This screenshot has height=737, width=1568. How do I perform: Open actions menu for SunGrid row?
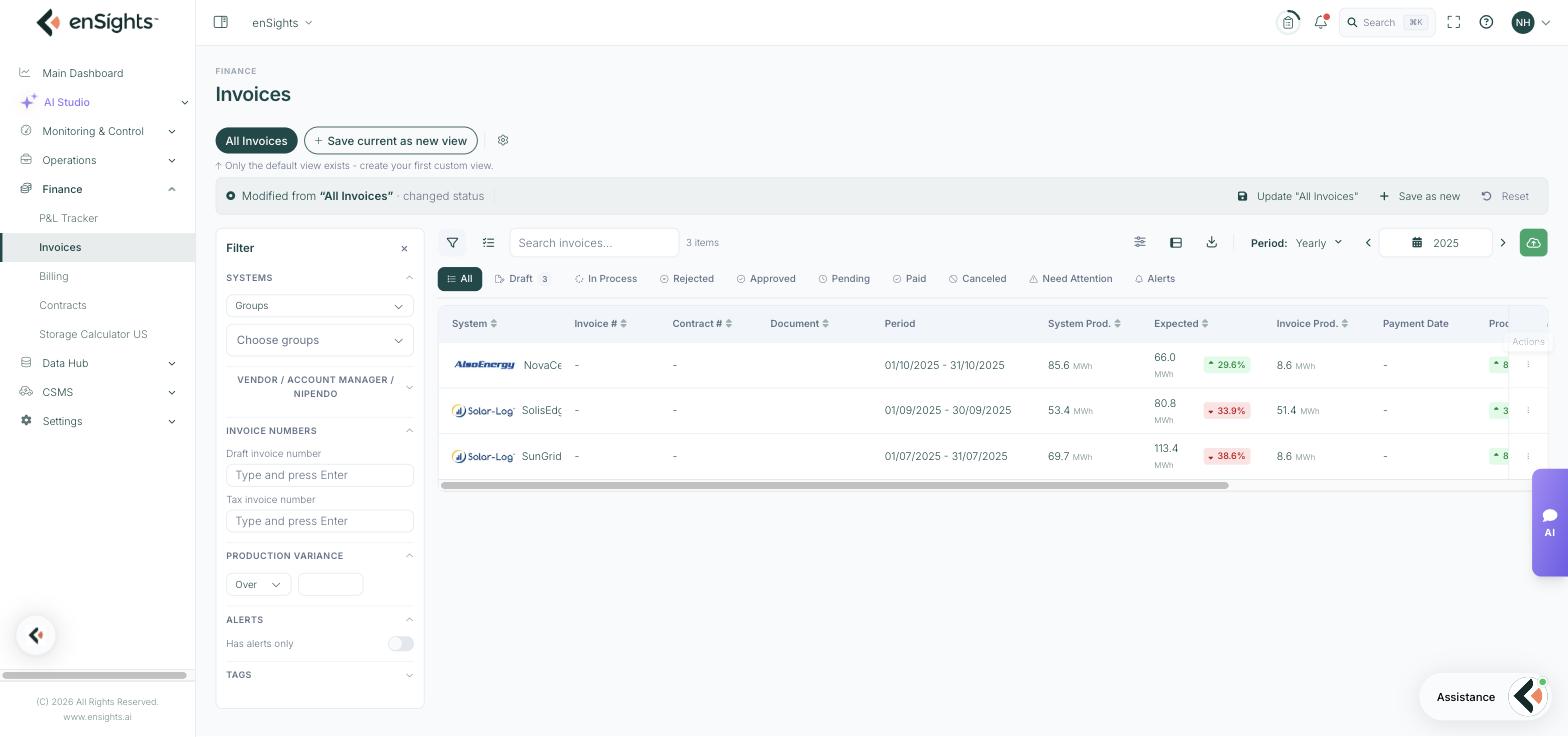click(1528, 456)
